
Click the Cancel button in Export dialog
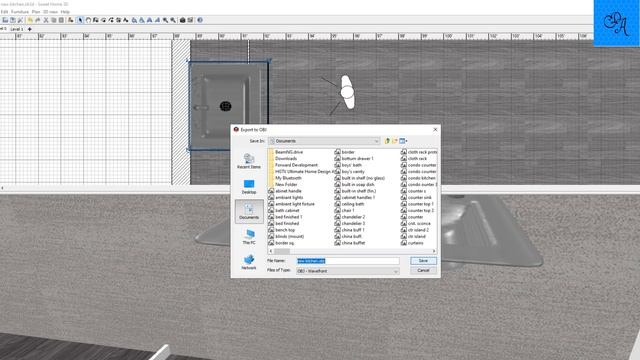pyautogui.click(x=423, y=270)
